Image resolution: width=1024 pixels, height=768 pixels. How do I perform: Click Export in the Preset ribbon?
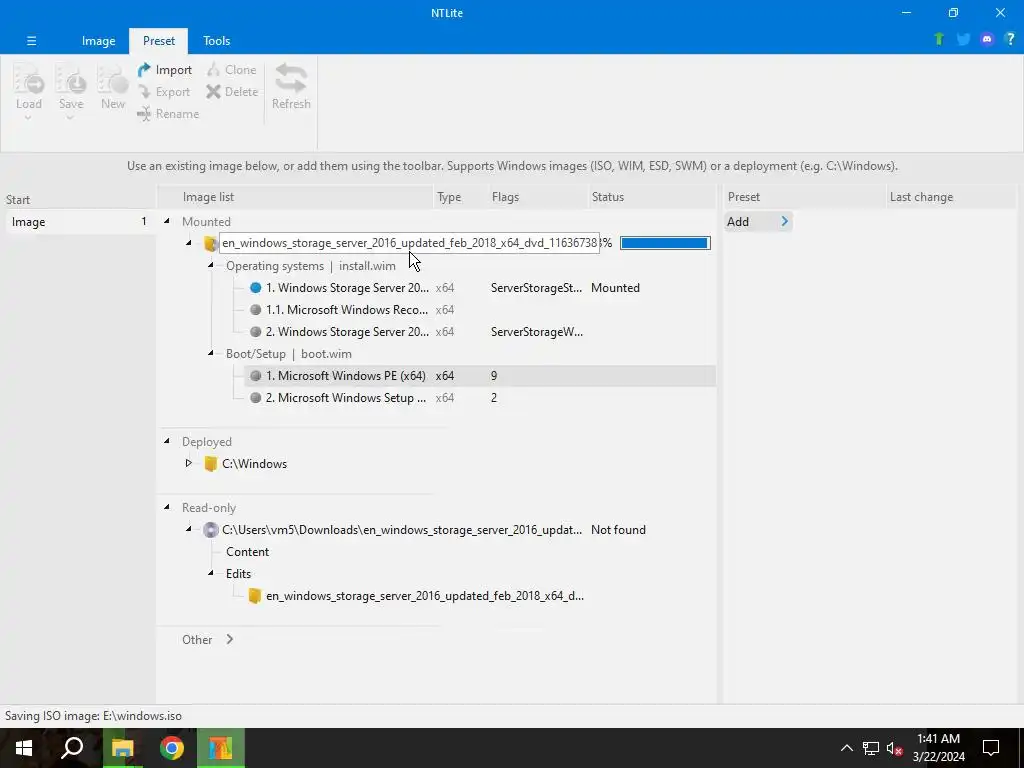coord(164,92)
